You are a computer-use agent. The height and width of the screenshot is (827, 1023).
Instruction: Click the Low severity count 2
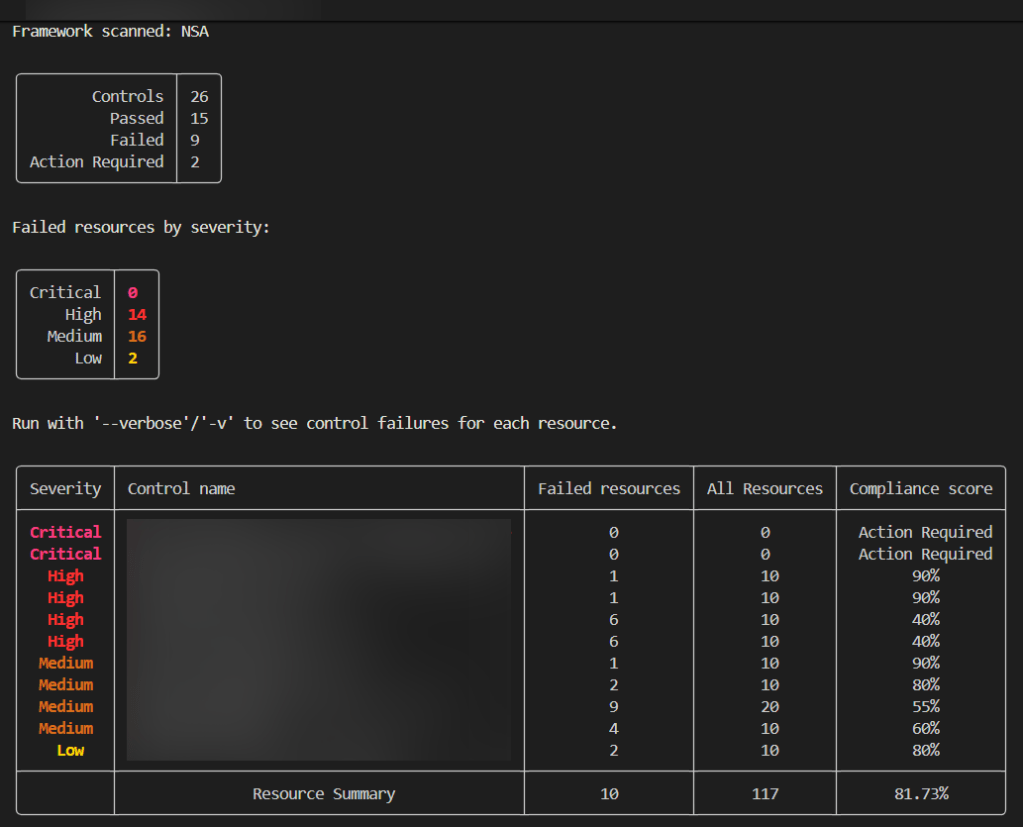pos(132,358)
